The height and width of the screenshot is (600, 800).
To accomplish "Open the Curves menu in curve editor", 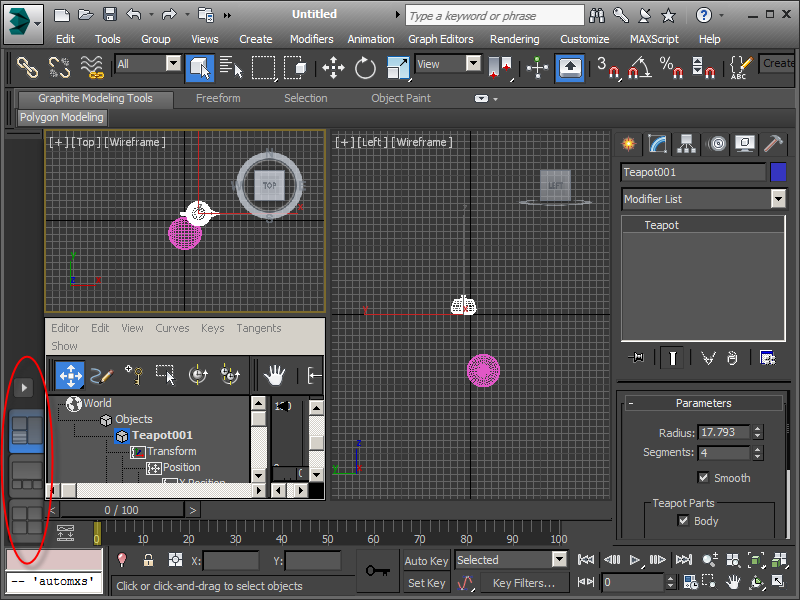I will [172, 328].
